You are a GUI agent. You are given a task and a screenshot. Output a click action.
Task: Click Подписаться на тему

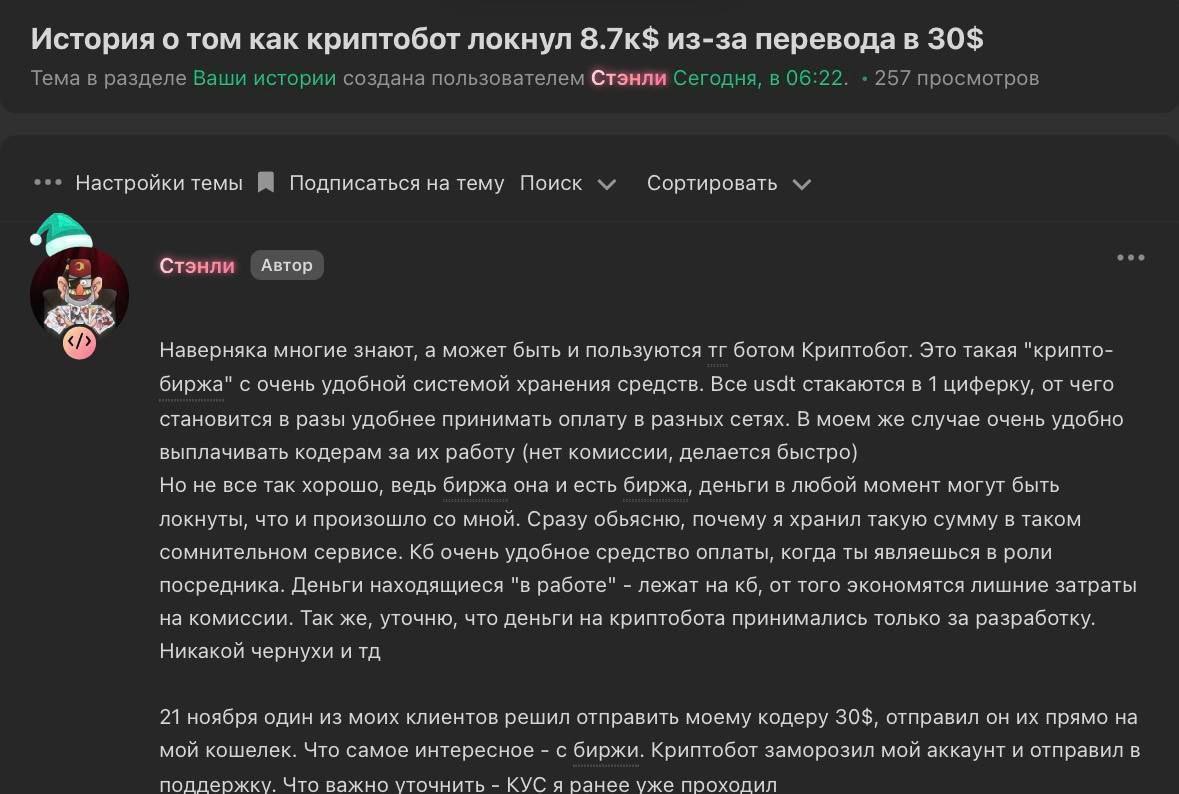tap(396, 183)
